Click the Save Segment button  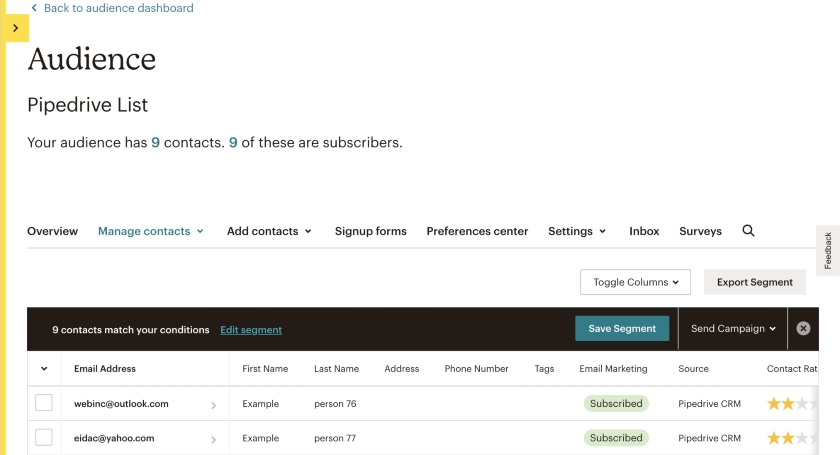click(x=622, y=329)
